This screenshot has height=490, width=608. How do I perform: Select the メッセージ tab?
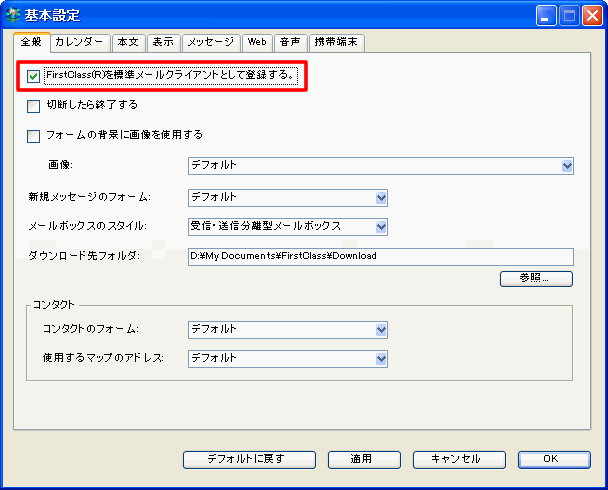tap(211, 42)
